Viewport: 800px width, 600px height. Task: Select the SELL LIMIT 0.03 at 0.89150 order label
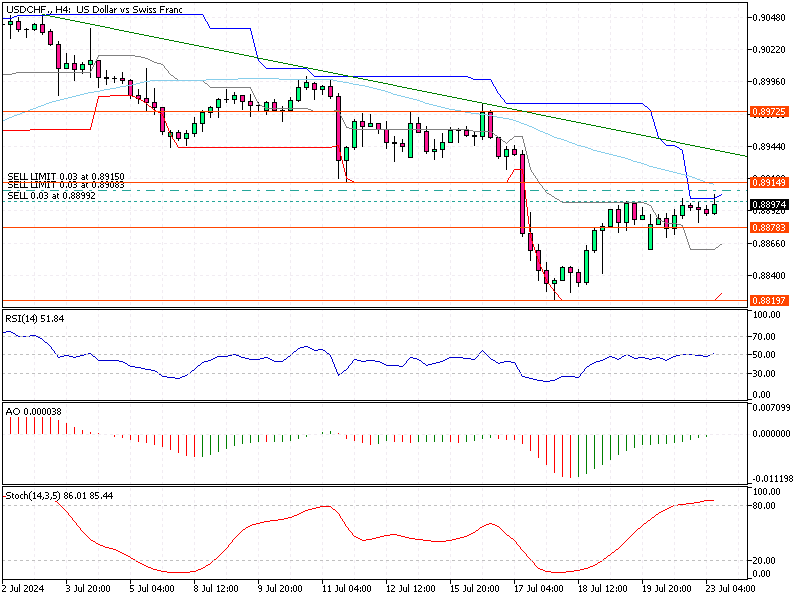pos(66,176)
